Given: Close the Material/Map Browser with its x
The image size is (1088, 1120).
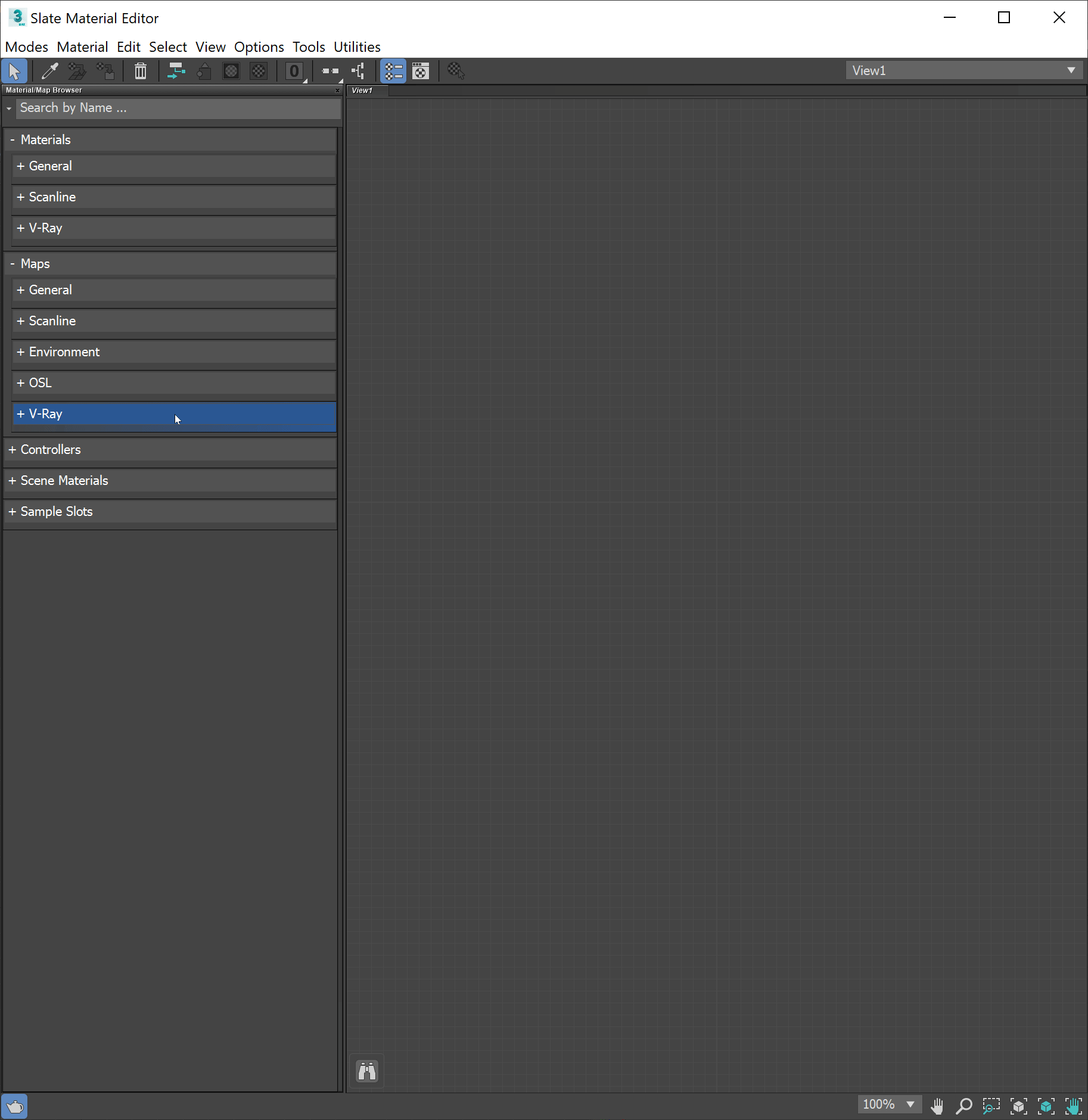Looking at the screenshot, I should point(337,91).
